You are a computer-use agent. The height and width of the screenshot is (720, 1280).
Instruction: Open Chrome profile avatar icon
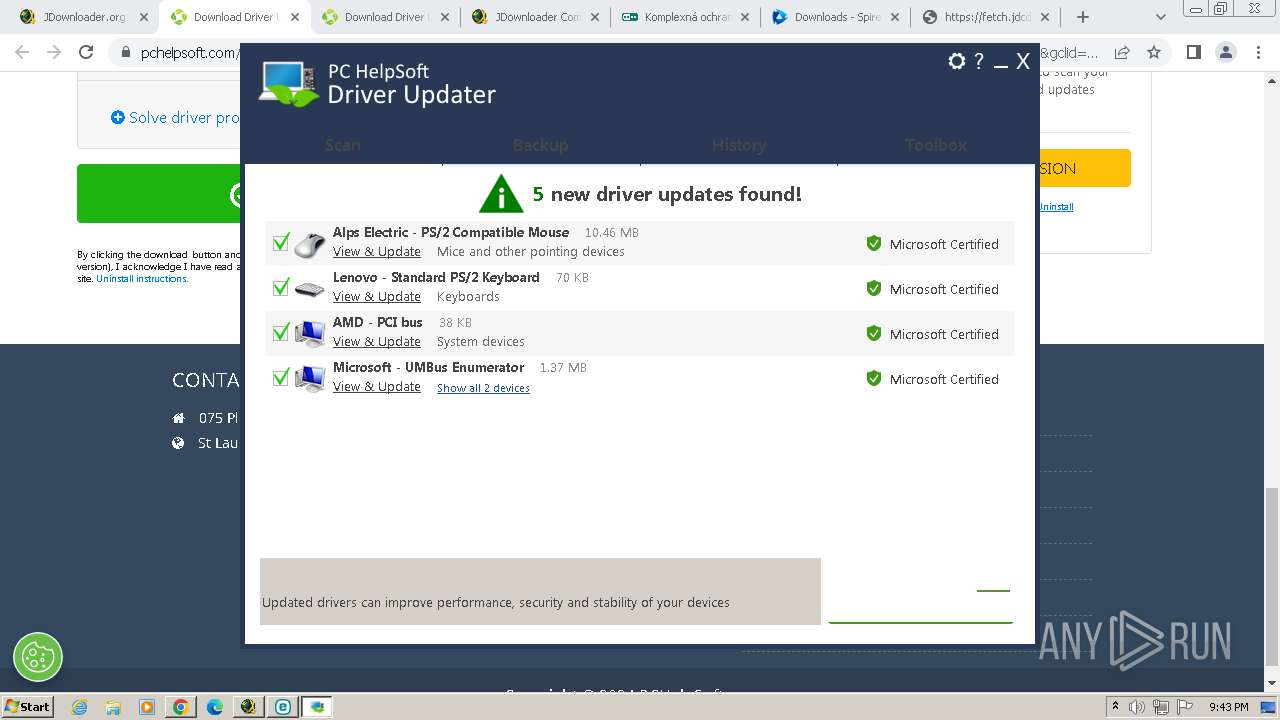(x=1226, y=53)
